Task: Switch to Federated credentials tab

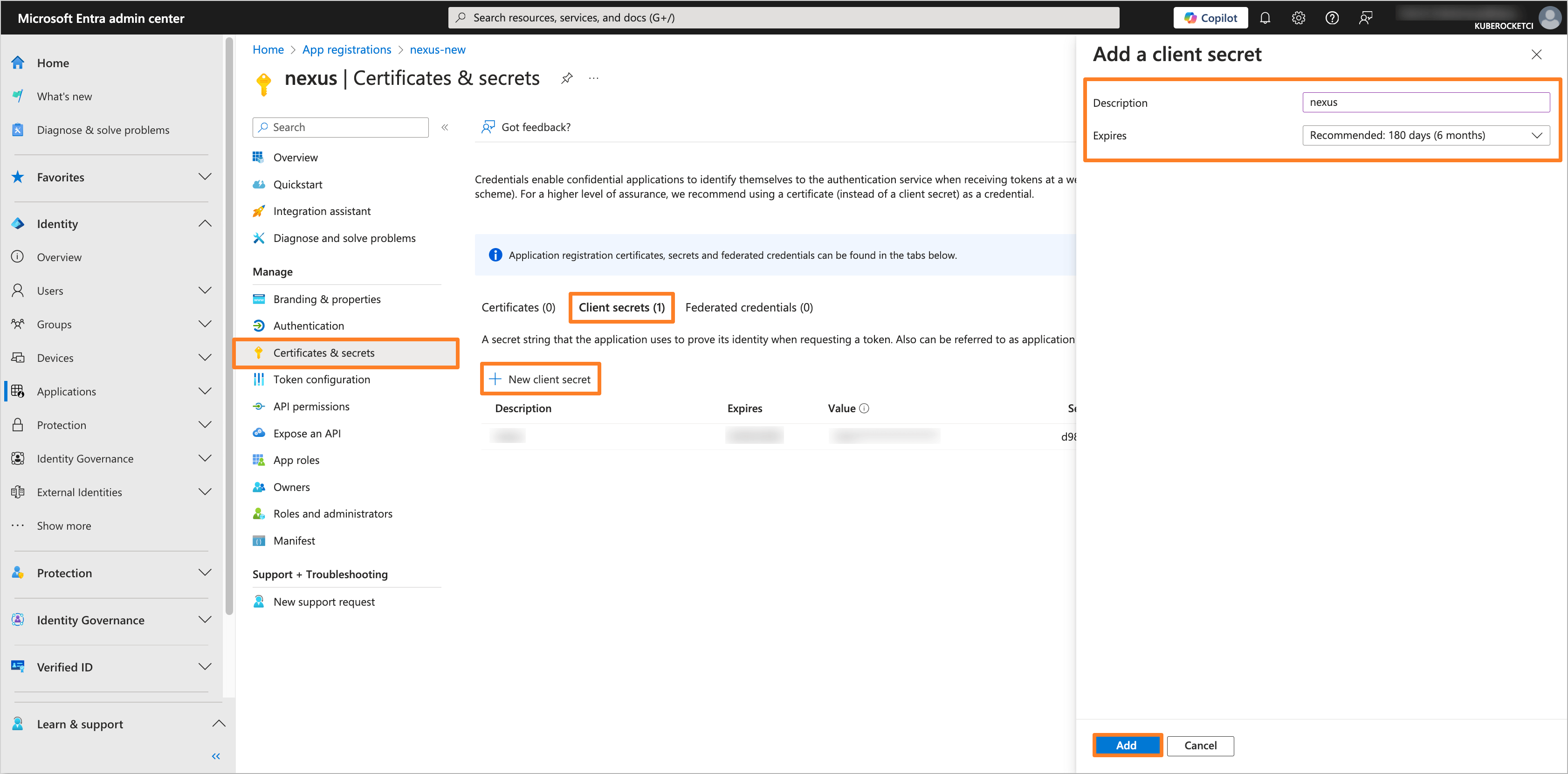Action: 749,307
